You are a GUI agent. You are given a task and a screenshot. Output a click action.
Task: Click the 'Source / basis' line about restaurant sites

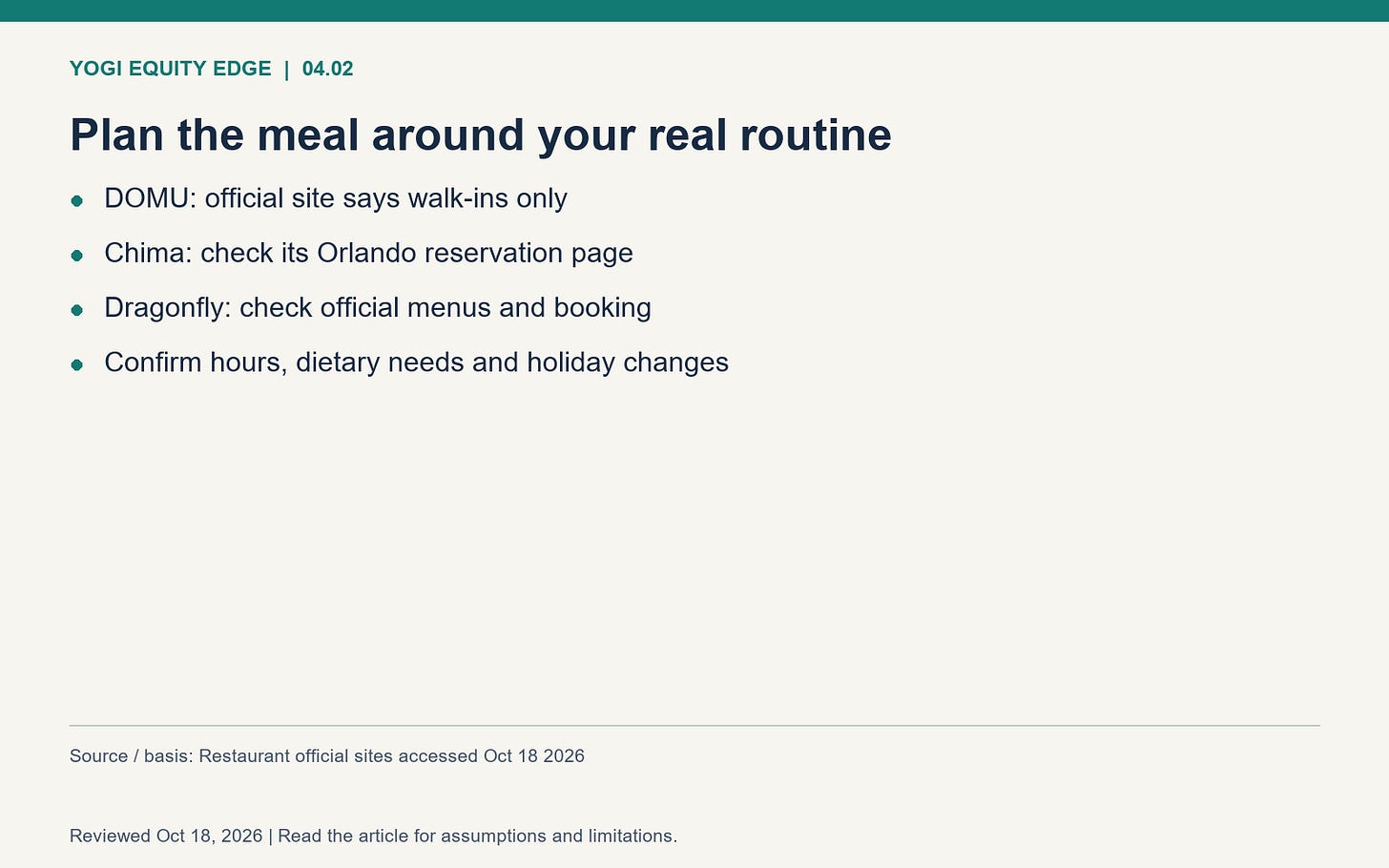click(327, 756)
